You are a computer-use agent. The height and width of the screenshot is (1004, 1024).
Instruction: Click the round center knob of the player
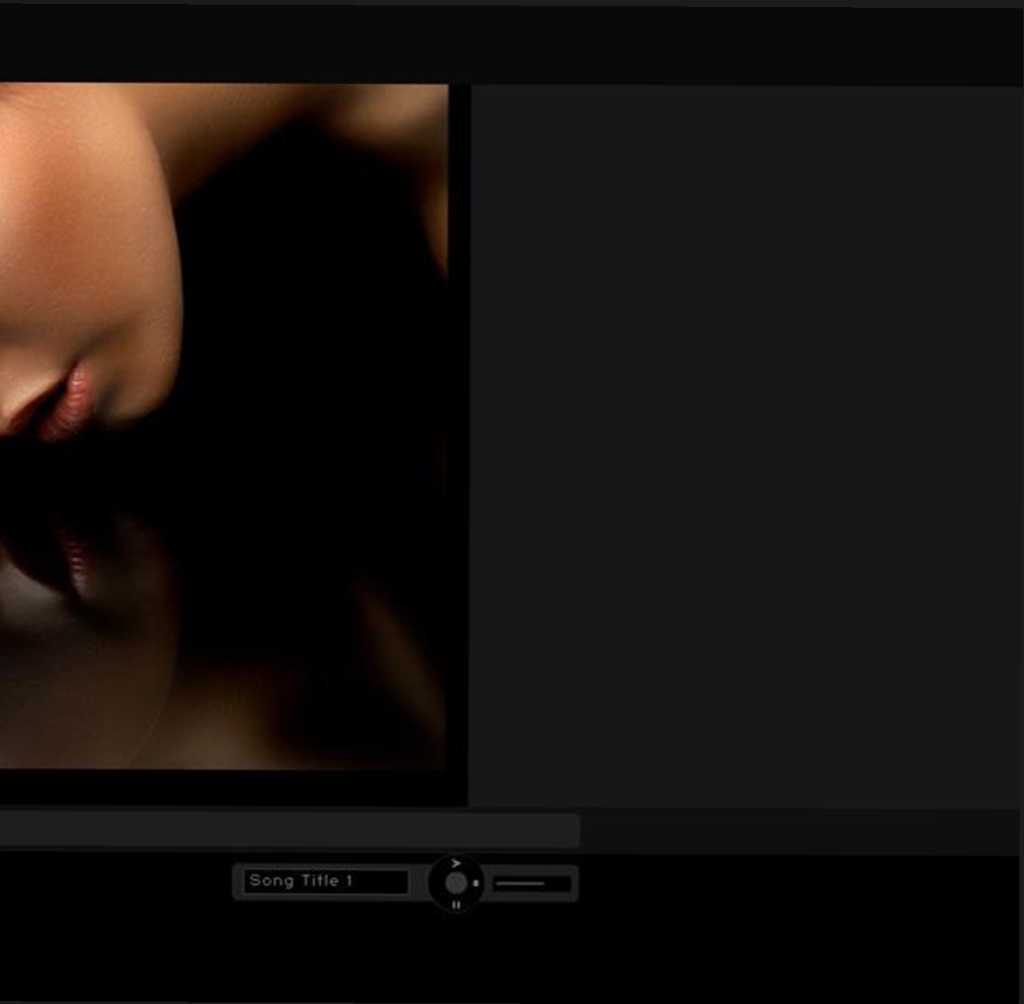pyautogui.click(x=456, y=883)
